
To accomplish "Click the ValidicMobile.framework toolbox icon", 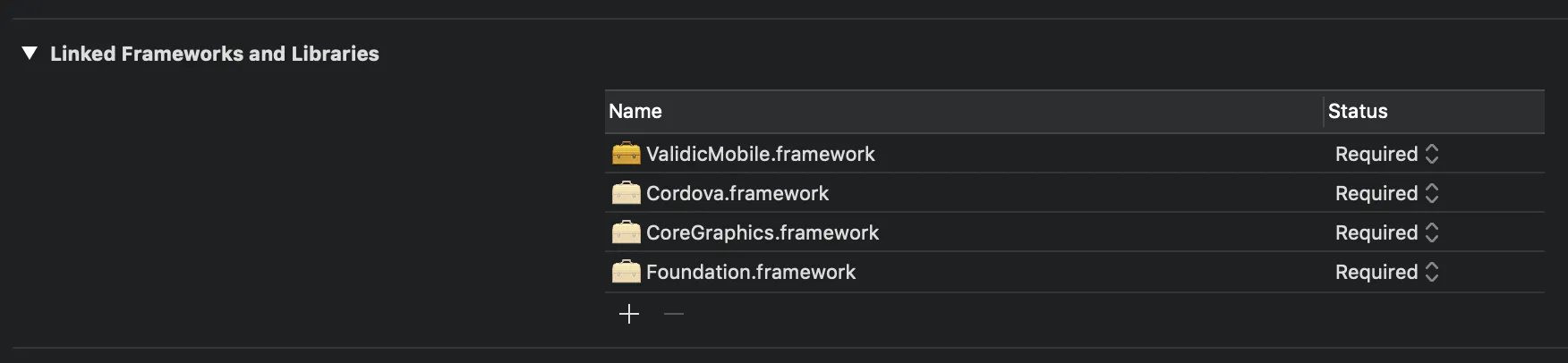I will click(x=626, y=154).
